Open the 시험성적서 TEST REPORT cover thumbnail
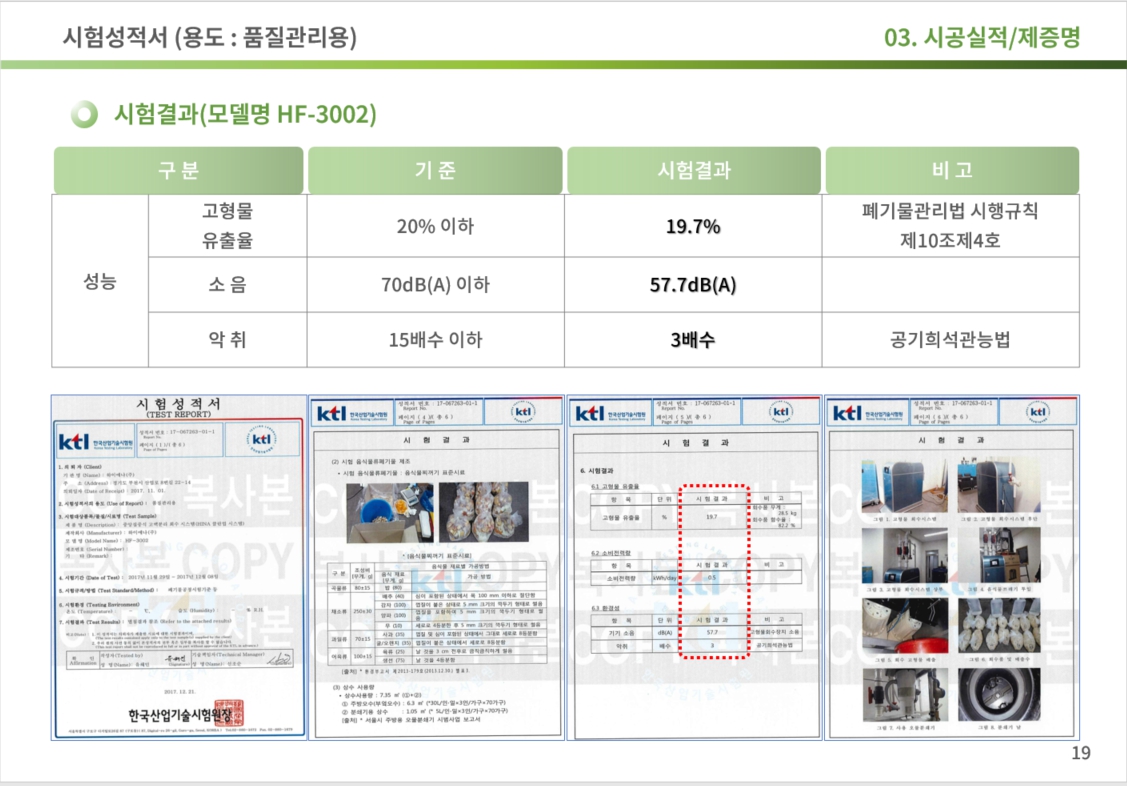Image resolution: width=1127 pixels, height=786 pixels. 178,567
